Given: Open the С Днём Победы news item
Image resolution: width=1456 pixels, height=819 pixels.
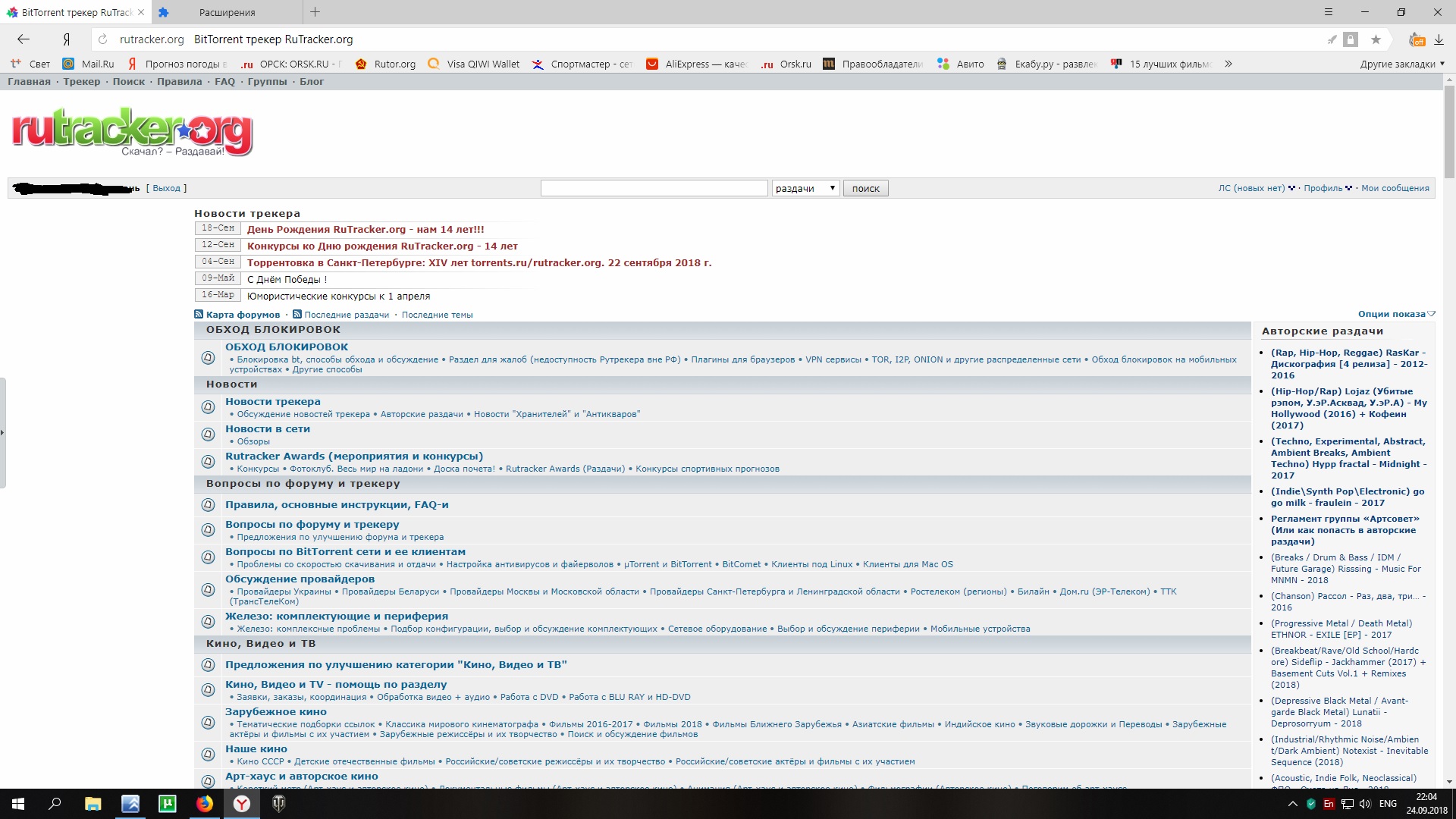Looking at the screenshot, I should (x=287, y=279).
